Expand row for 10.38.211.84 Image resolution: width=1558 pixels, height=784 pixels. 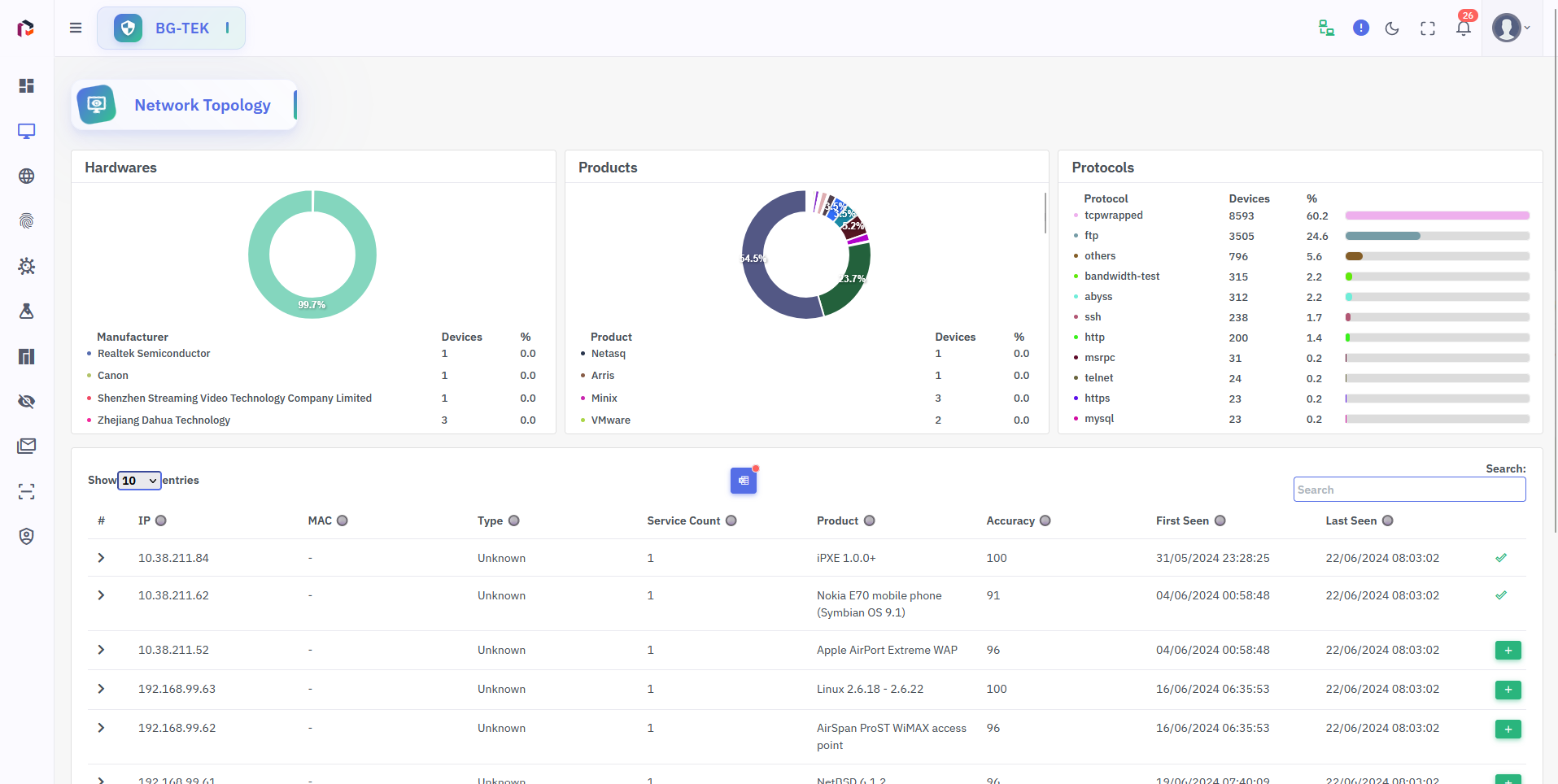click(x=101, y=558)
